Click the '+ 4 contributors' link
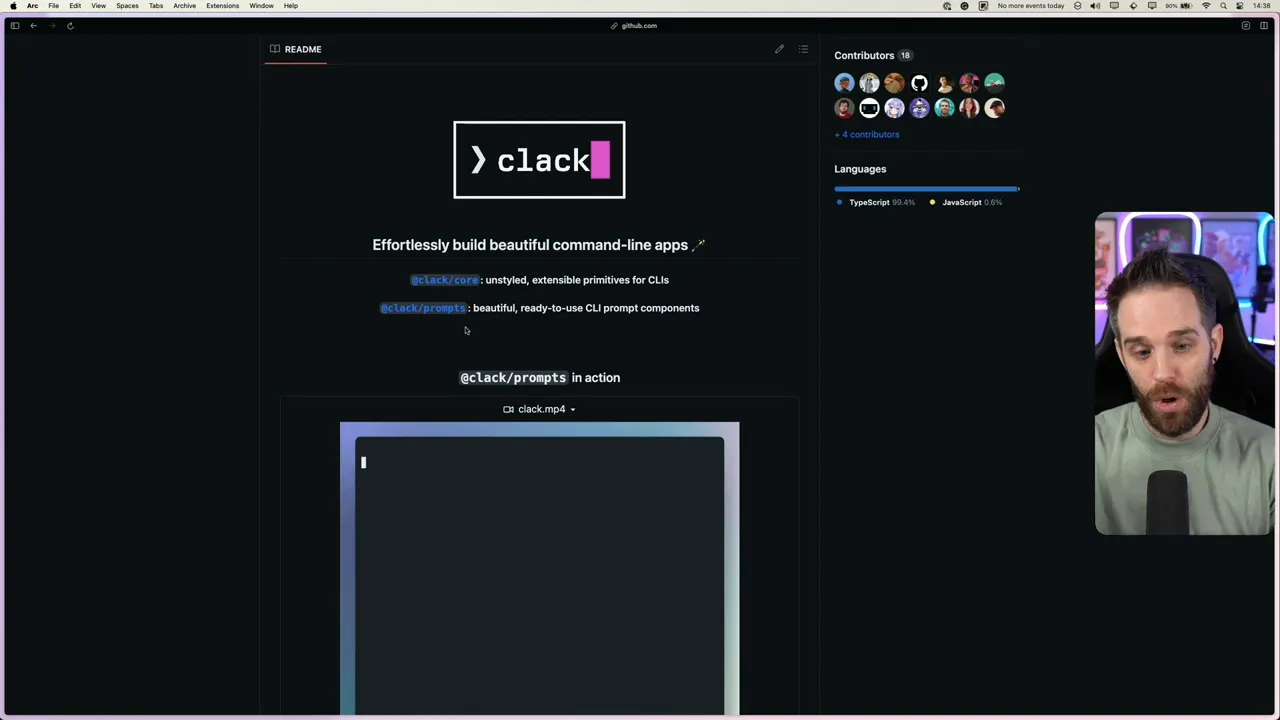Viewport: 1280px width, 720px height. [x=867, y=134]
